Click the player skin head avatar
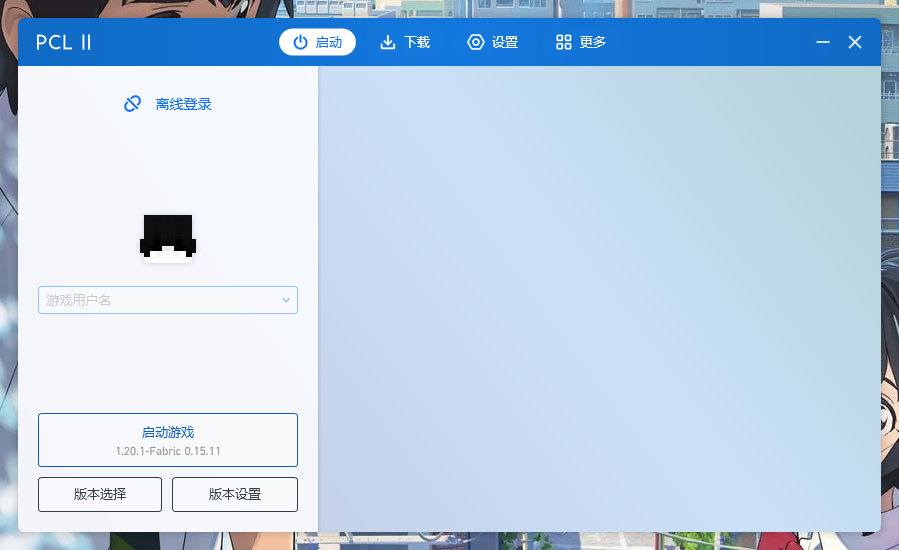 [168, 239]
